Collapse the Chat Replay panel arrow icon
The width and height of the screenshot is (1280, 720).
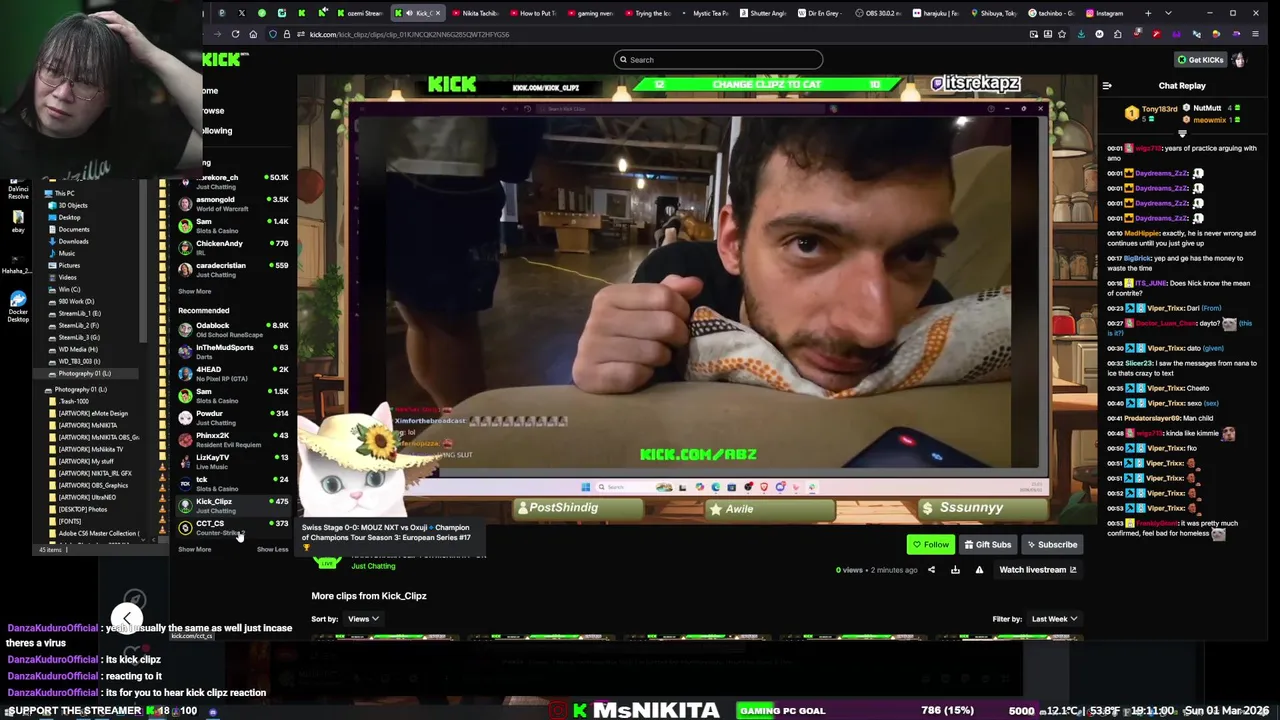pyautogui.click(x=1107, y=86)
